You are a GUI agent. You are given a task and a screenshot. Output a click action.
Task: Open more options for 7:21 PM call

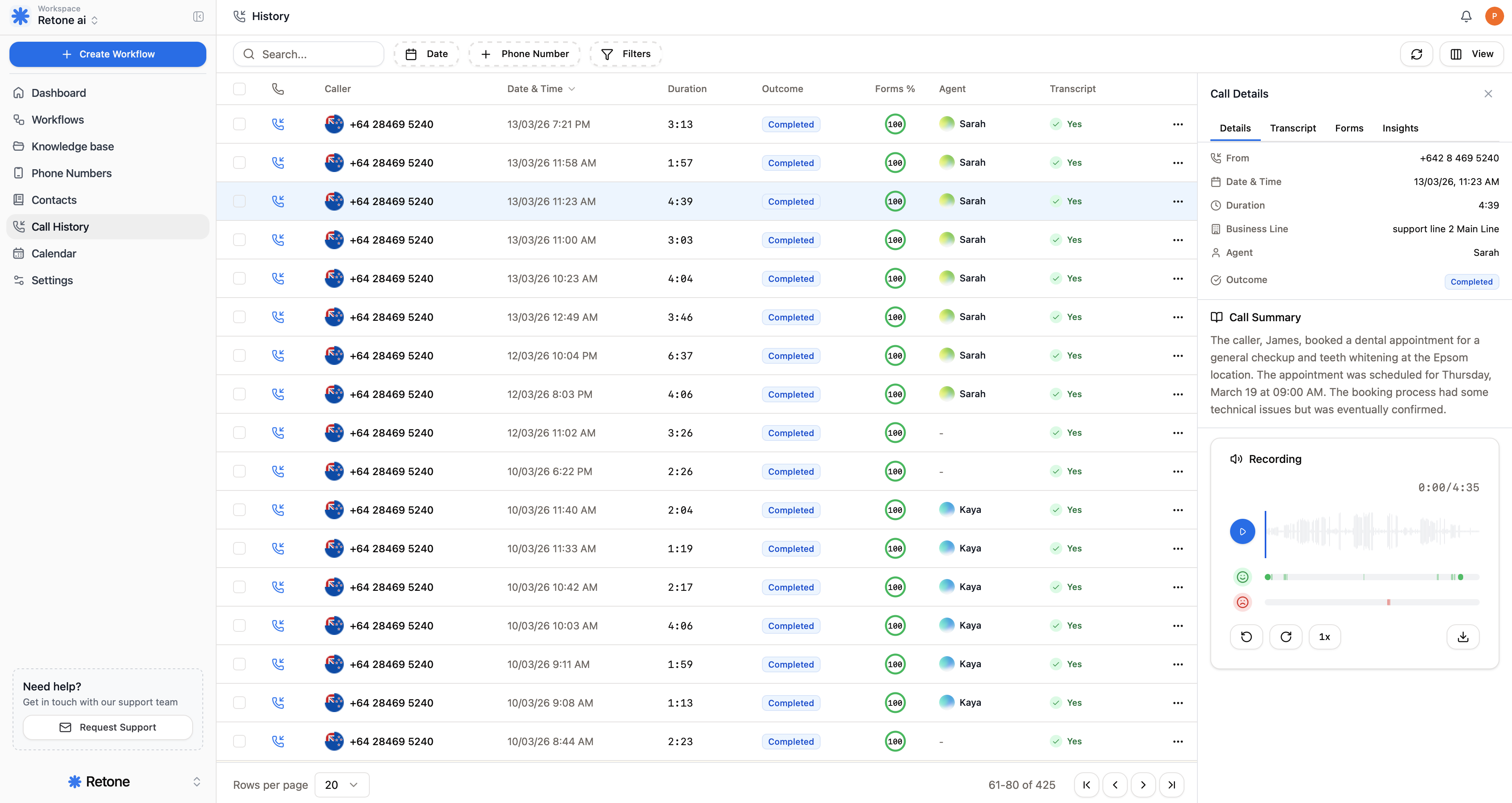click(x=1177, y=124)
